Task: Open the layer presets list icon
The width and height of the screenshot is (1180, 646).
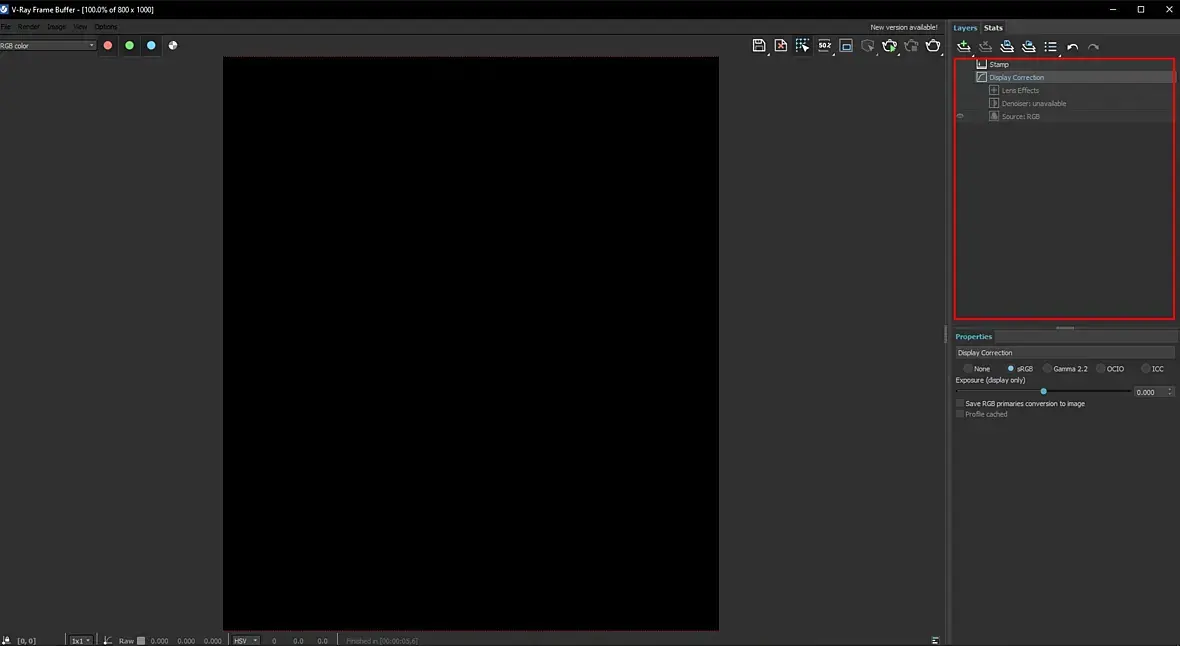Action: tap(1051, 47)
